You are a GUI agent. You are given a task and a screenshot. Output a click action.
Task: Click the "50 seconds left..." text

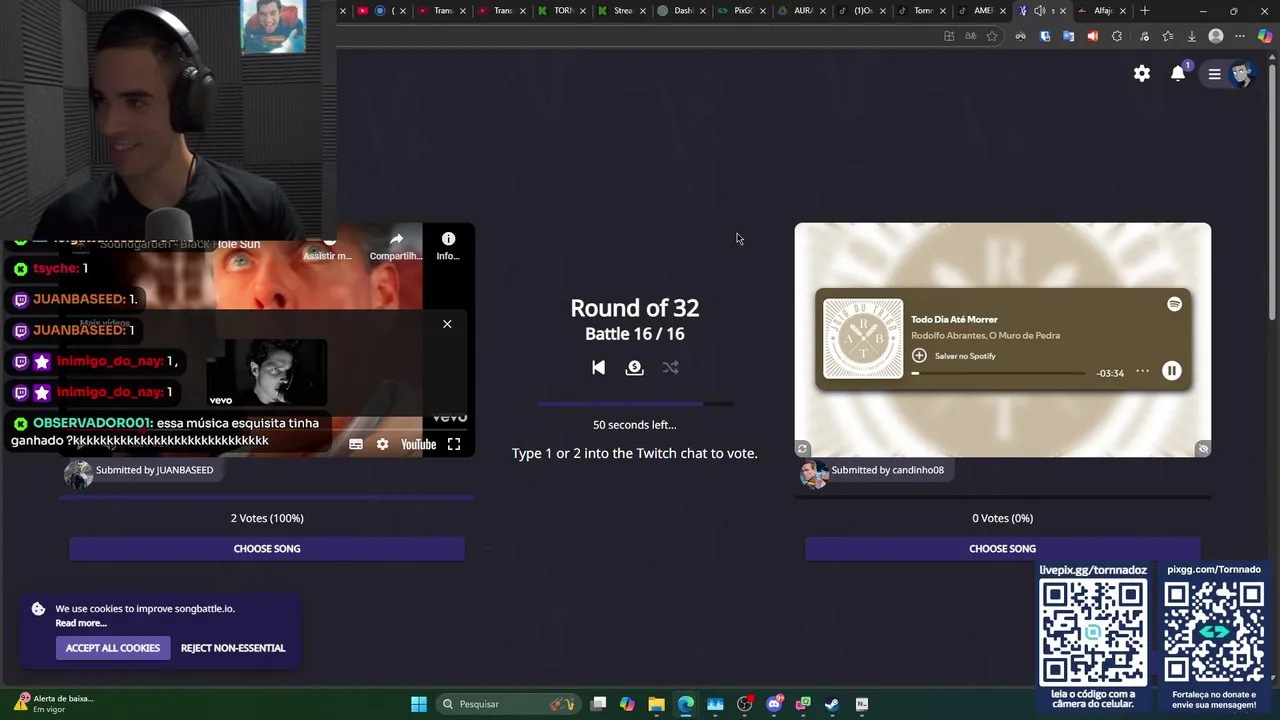634,425
